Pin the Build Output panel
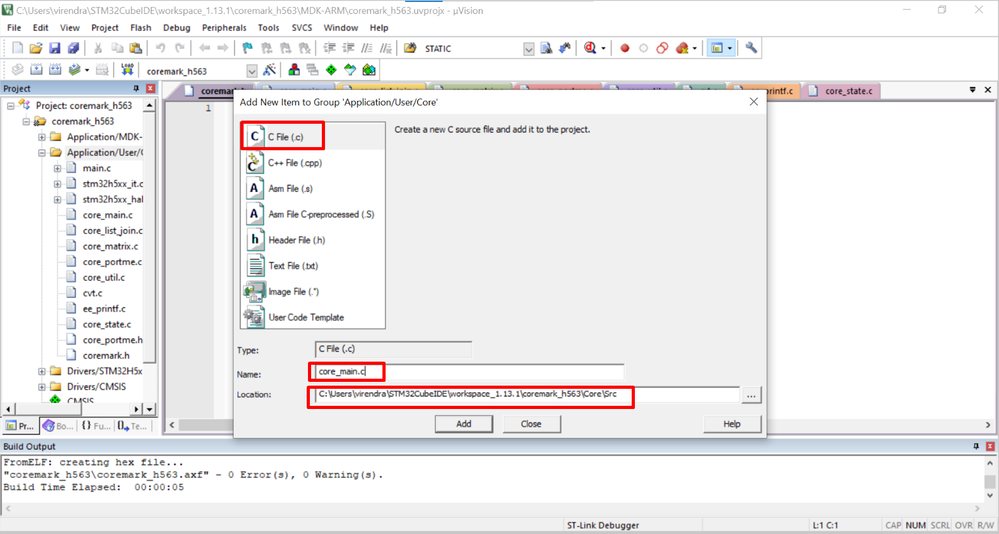 [976, 447]
